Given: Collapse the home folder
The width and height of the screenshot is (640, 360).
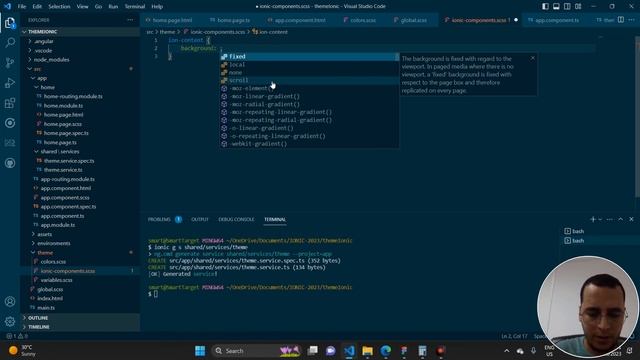Looking at the screenshot, I should tap(47, 87).
